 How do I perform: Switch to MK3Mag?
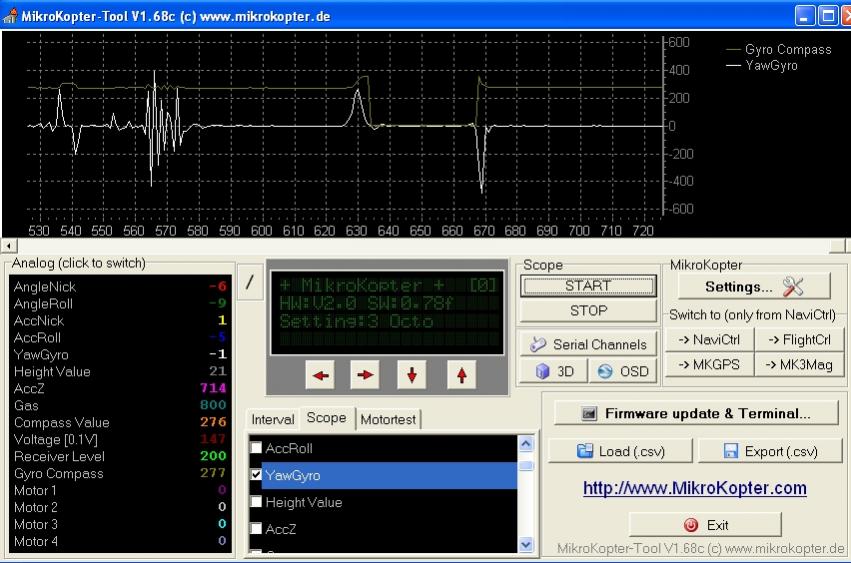point(799,364)
